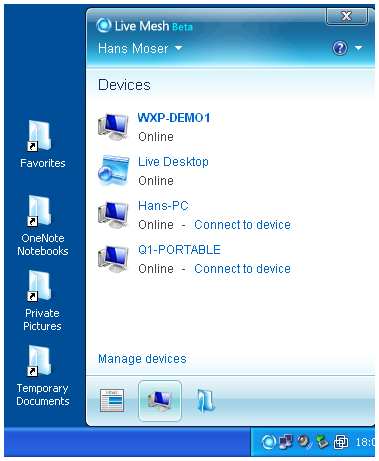Select the Devices tab icon at bottom
Viewport: 379px width, 461px height.
(x=160, y=401)
